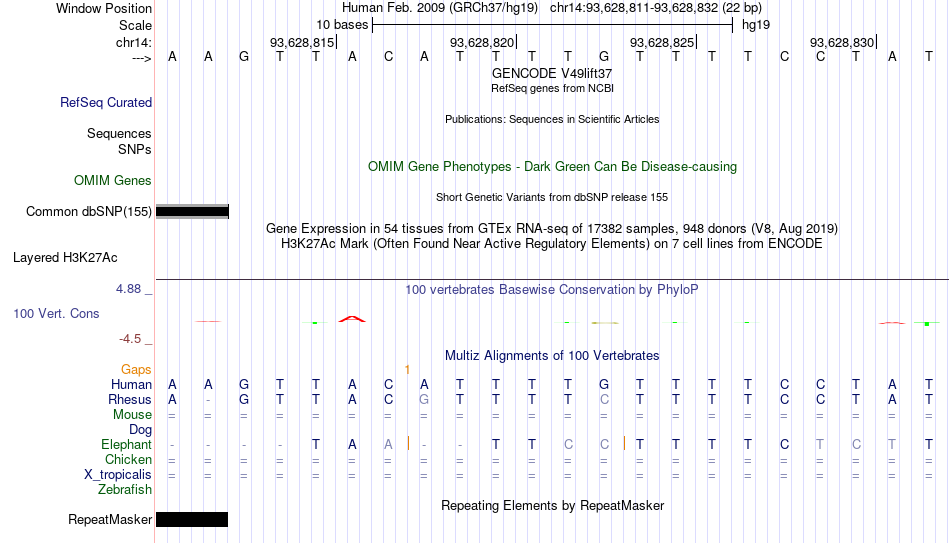
Task: Select the Elephant species label
Action: (x=127, y=445)
